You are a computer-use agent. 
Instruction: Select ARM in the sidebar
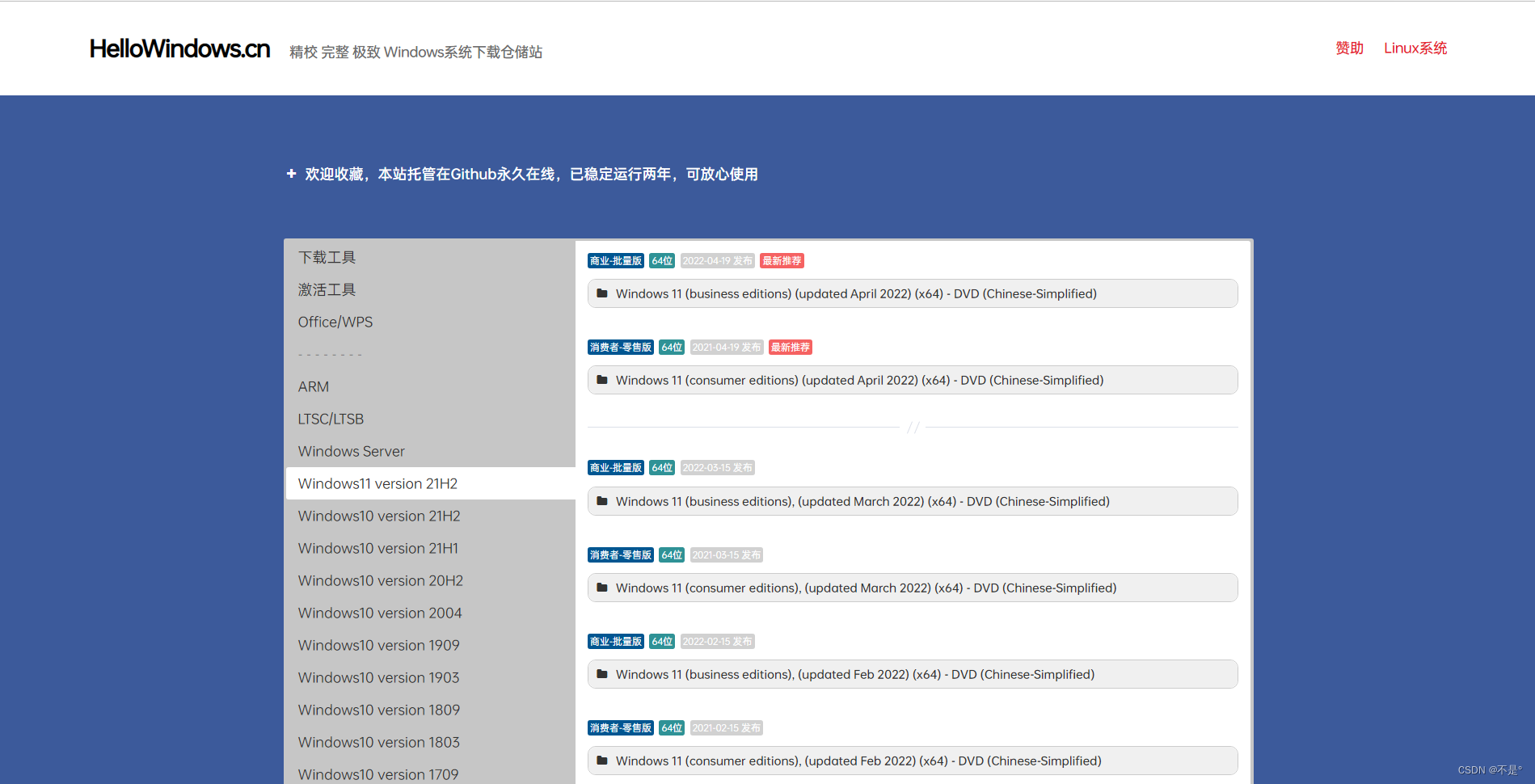point(430,386)
